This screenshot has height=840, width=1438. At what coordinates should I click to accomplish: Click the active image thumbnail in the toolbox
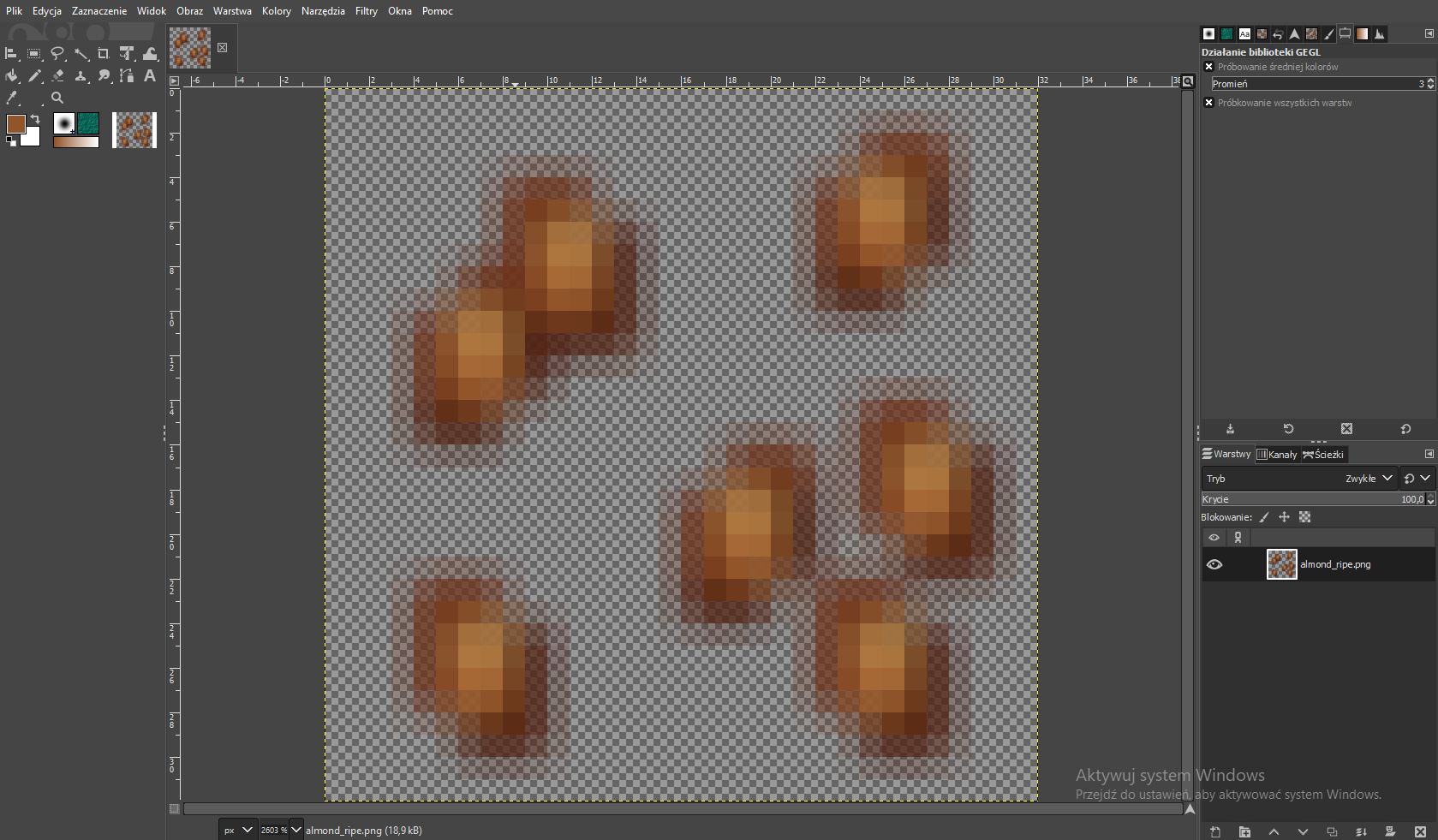(134, 130)
